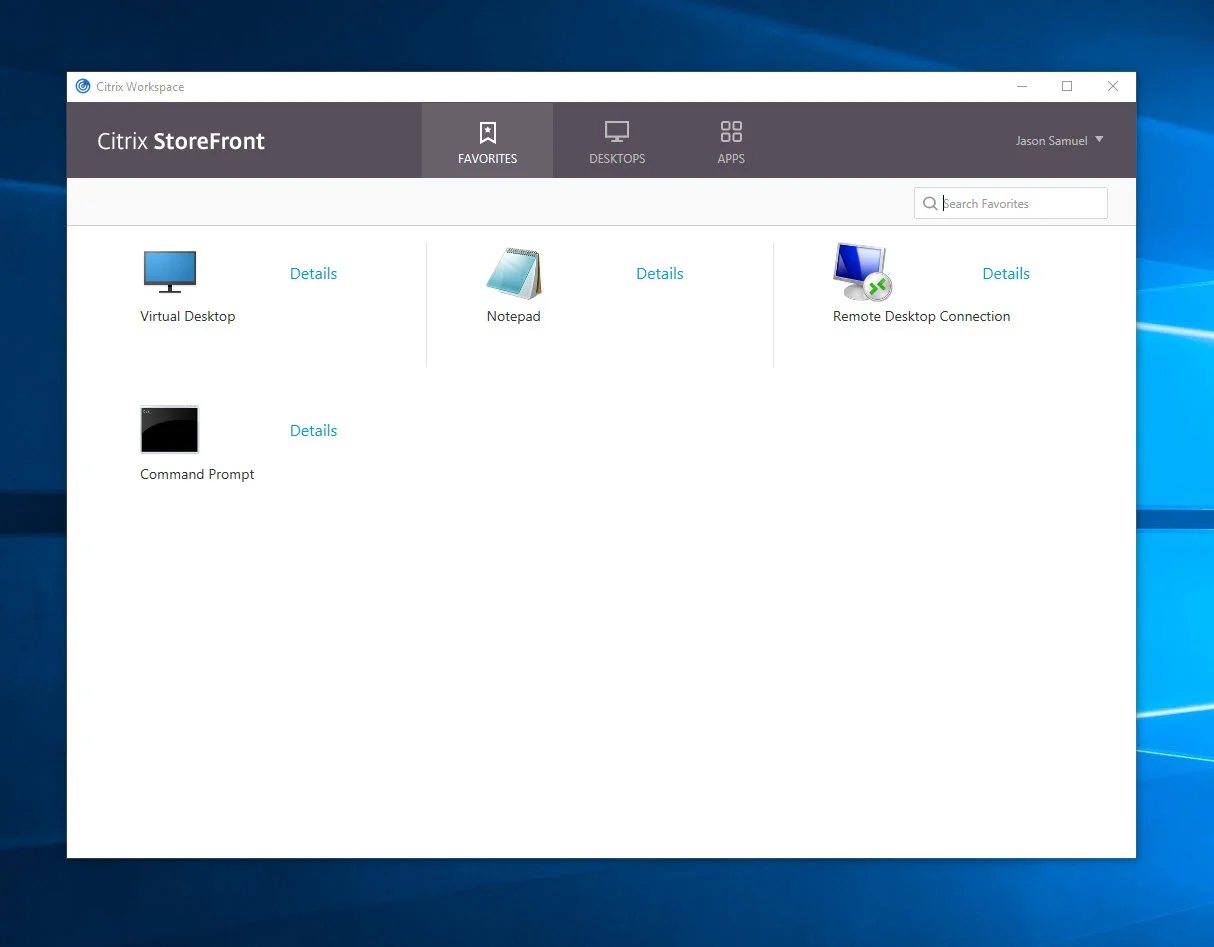The width and height of the screenshot is (1214, 947).
Task: Open Details for Command Prompt
Action: 313,431
